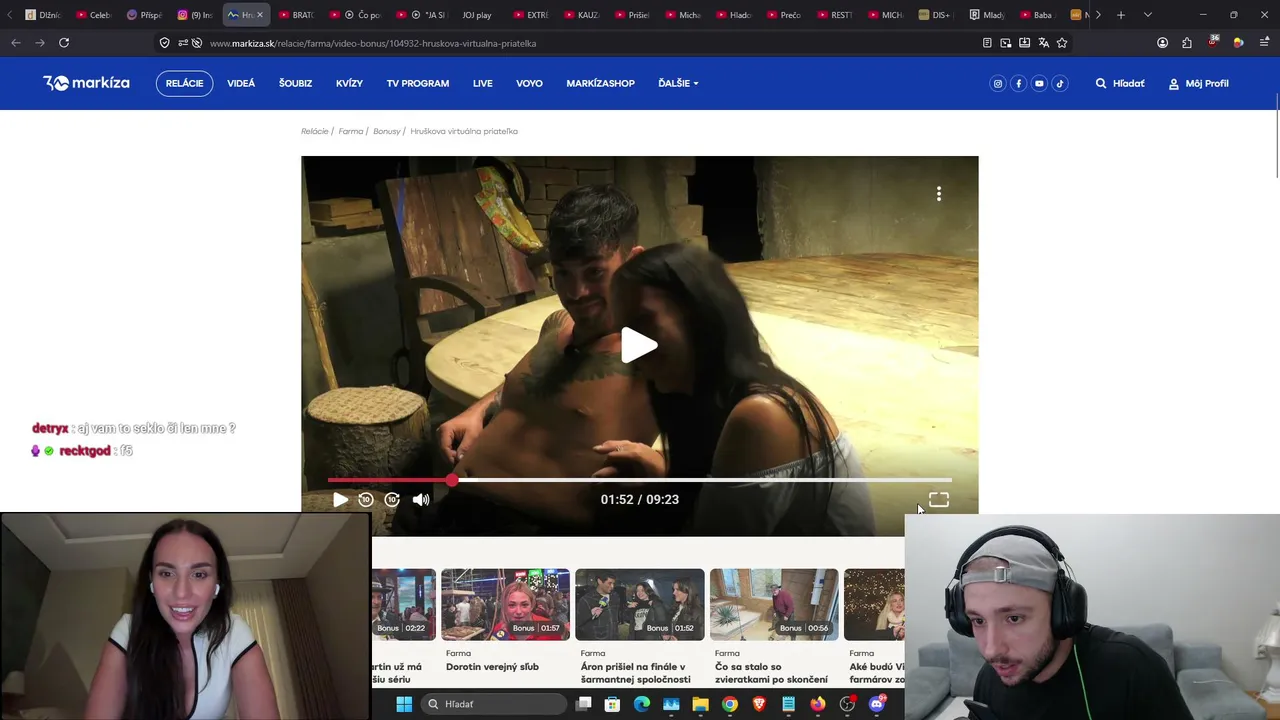Open the video player three-dot options menu
The height and width of the screenshot is (720, 1280).
pyautogui.click(x=939, y=194)
